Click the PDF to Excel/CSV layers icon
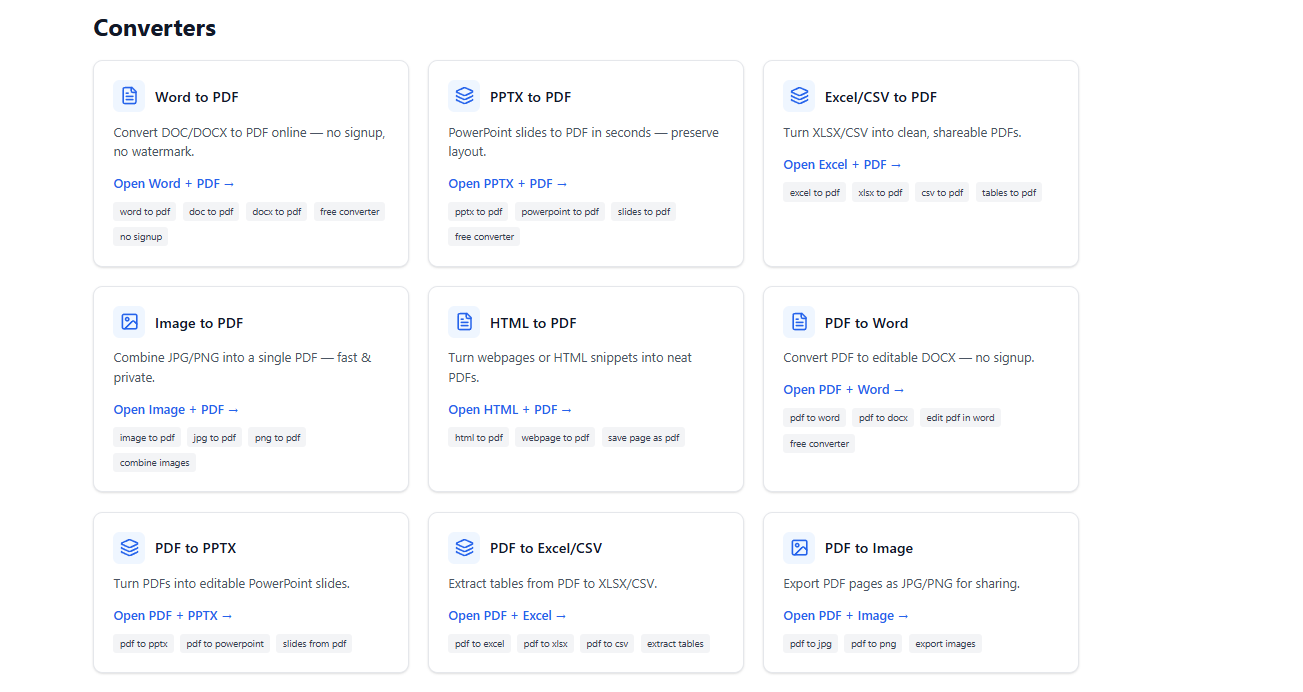 464,547
